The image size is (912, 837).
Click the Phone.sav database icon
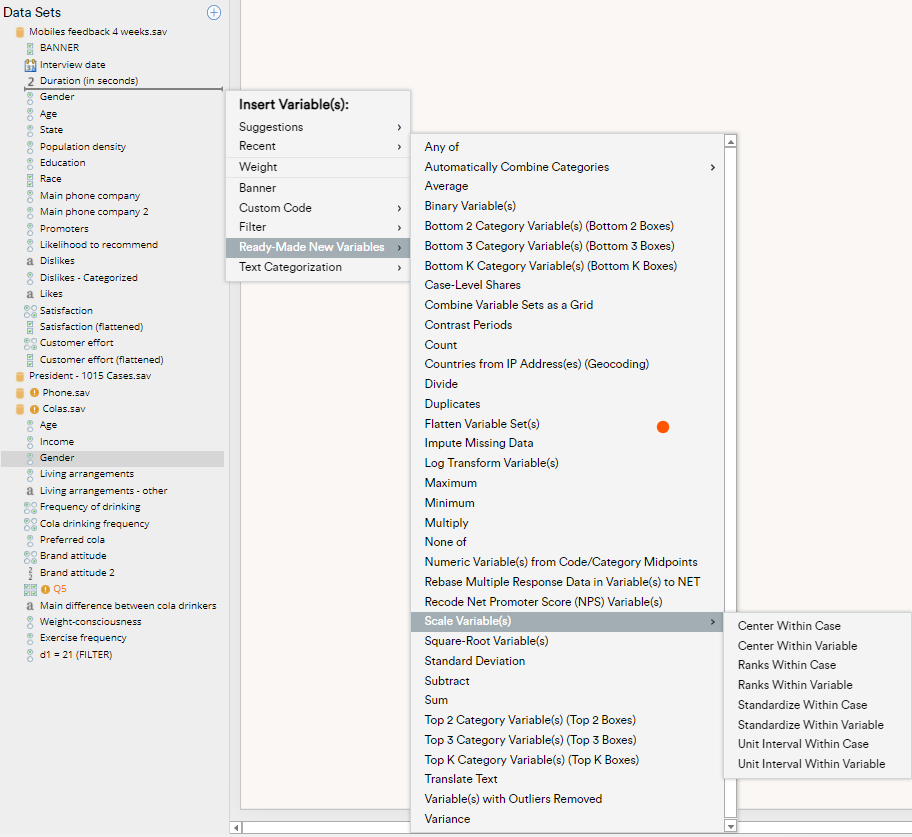[20, 393]
